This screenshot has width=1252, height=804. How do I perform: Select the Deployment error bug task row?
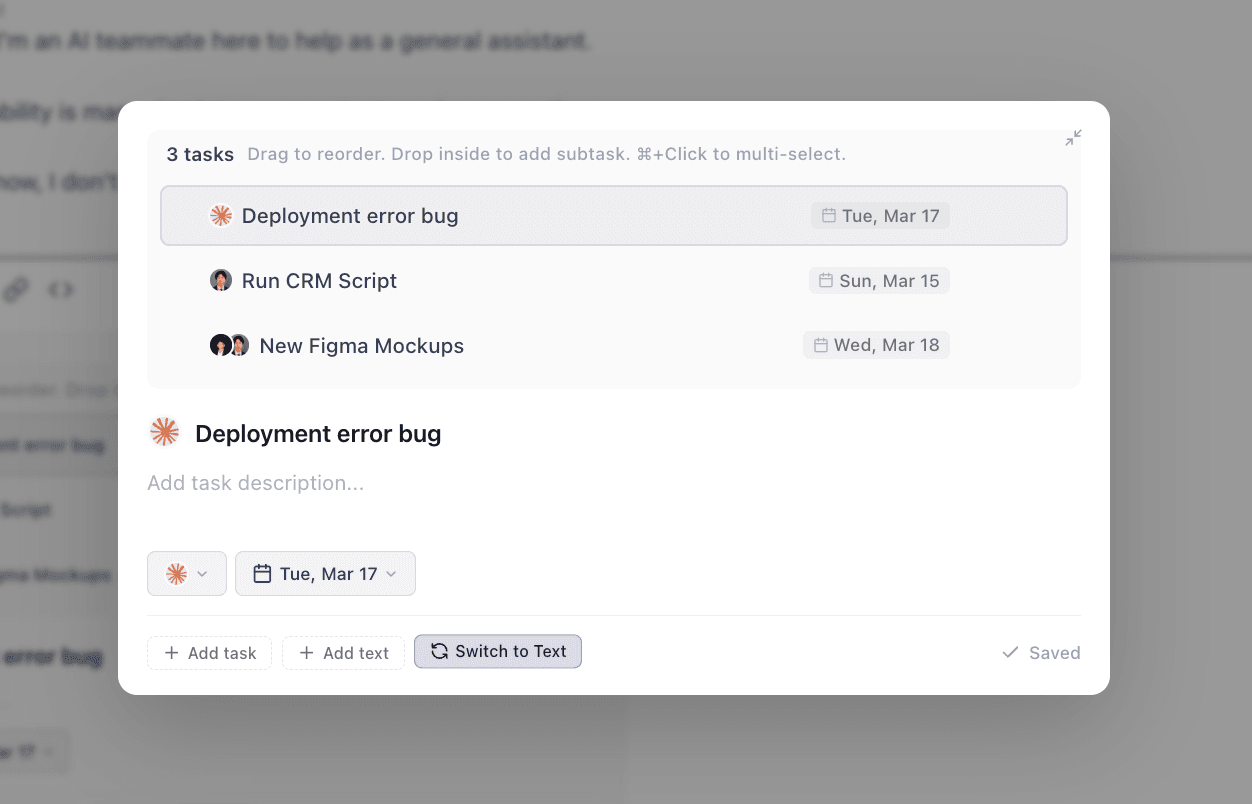(600, 216)
